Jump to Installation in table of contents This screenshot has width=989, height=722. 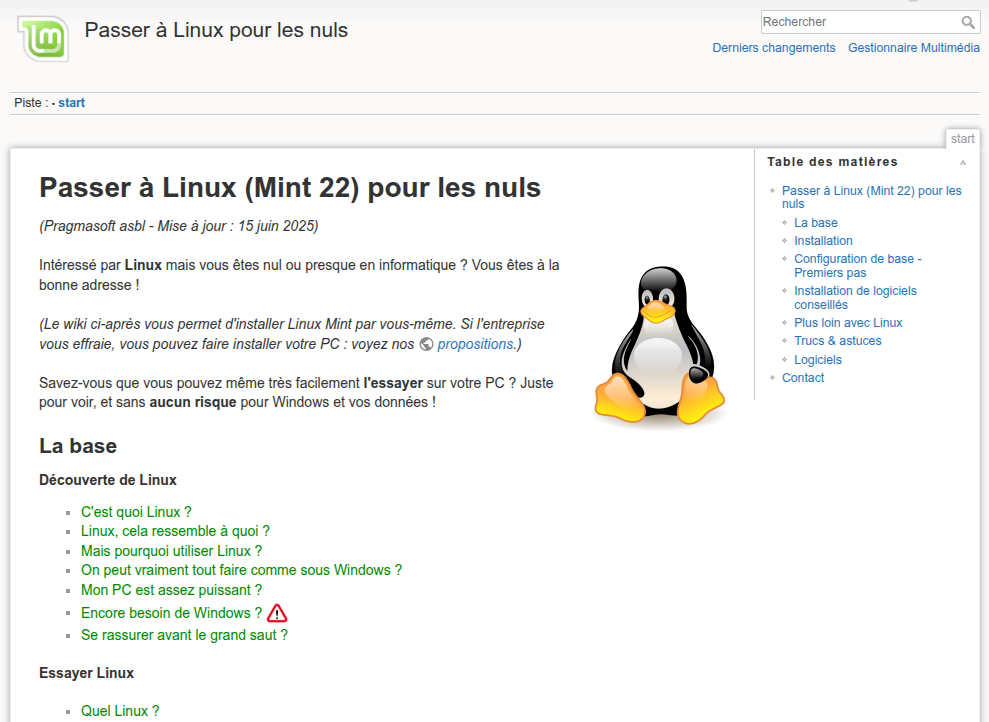[823, 241]
